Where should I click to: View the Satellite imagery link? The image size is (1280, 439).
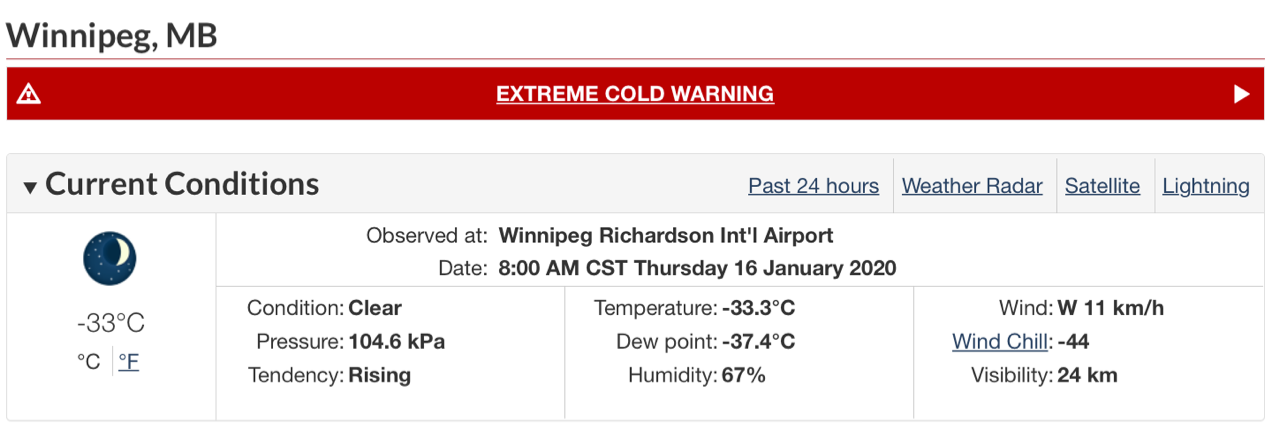[1102, 186]
